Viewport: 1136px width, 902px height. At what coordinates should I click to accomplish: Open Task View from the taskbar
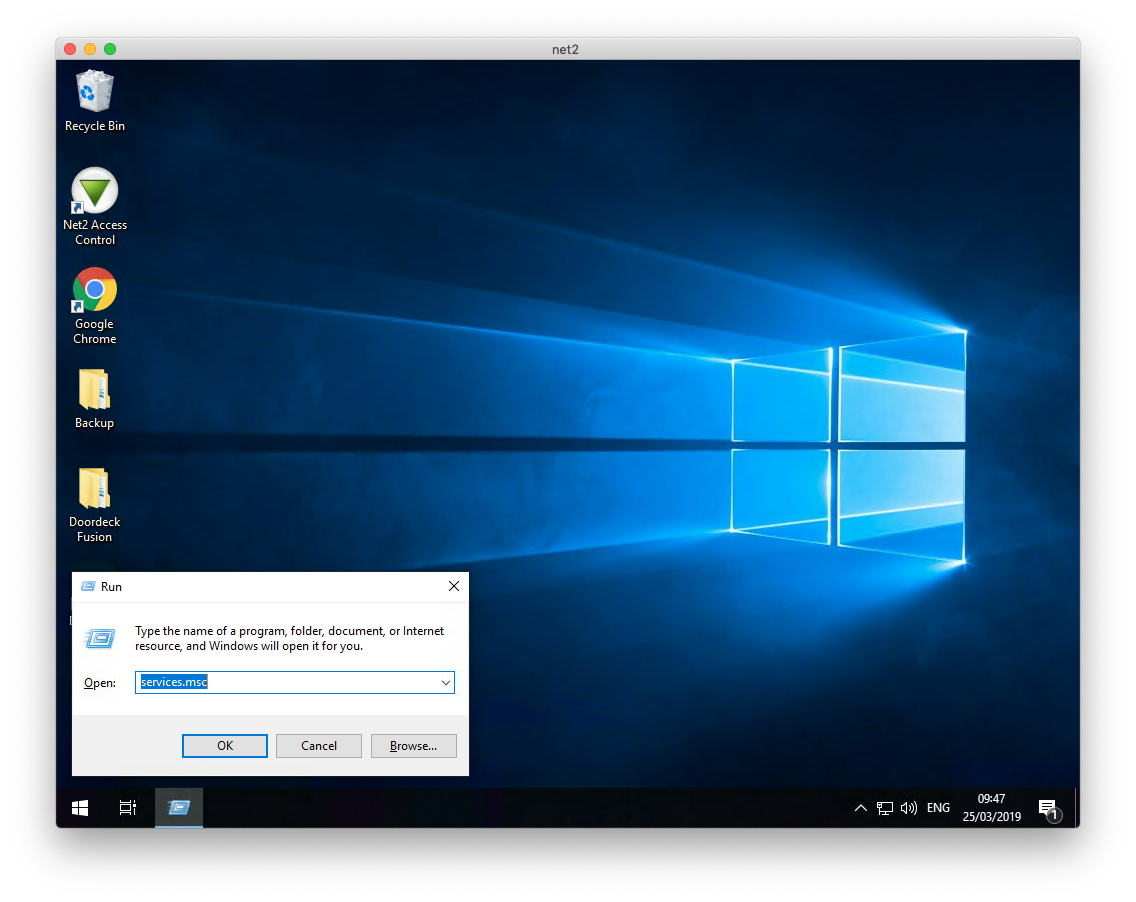(127, 807)
